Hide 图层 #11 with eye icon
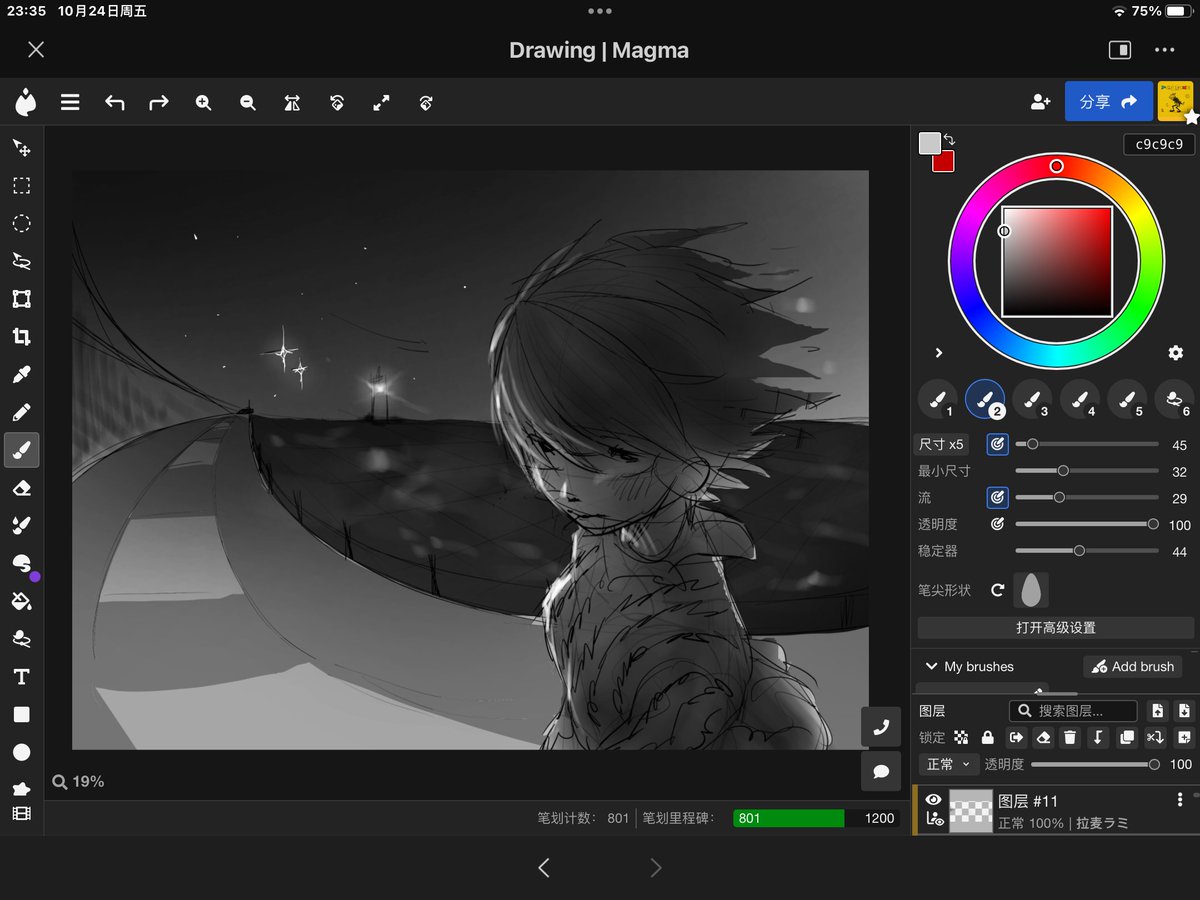The height and width of the screenshot is (900, 1200). click(x=934, y=799)
